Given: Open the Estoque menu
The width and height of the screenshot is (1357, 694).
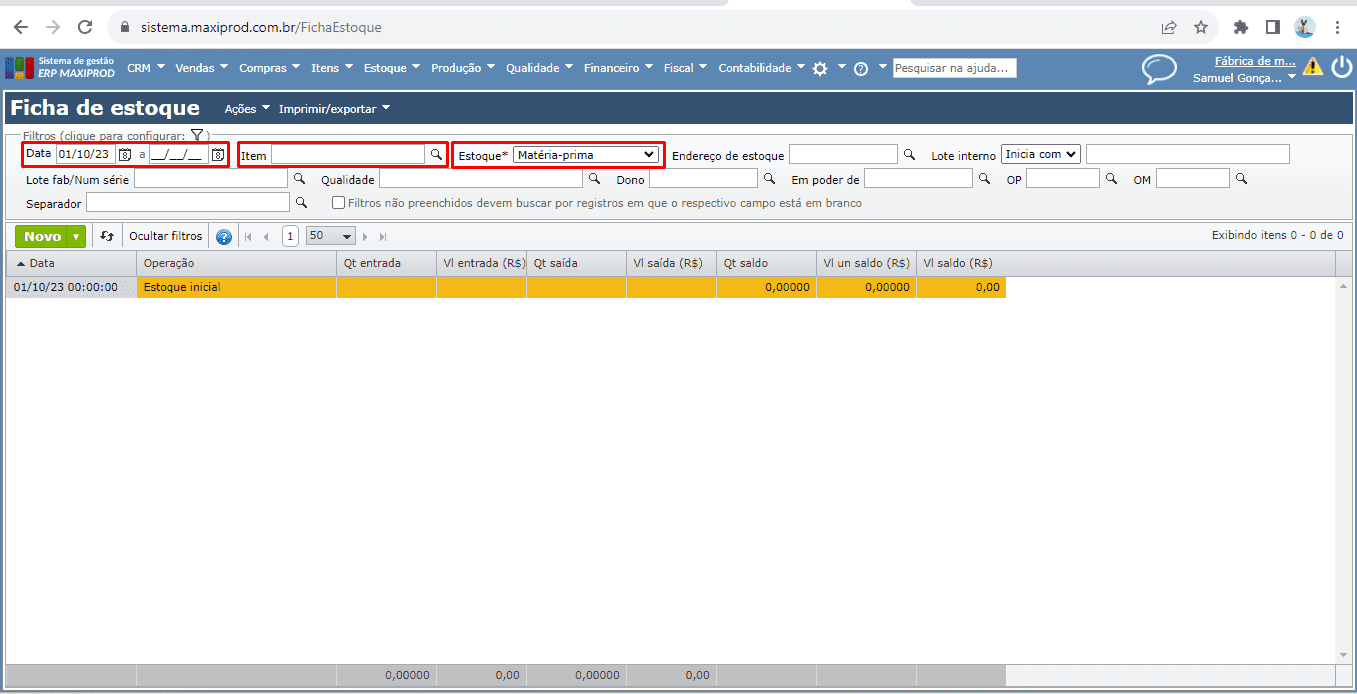Looking at the screenshot, I should click(x=392, y=68).
